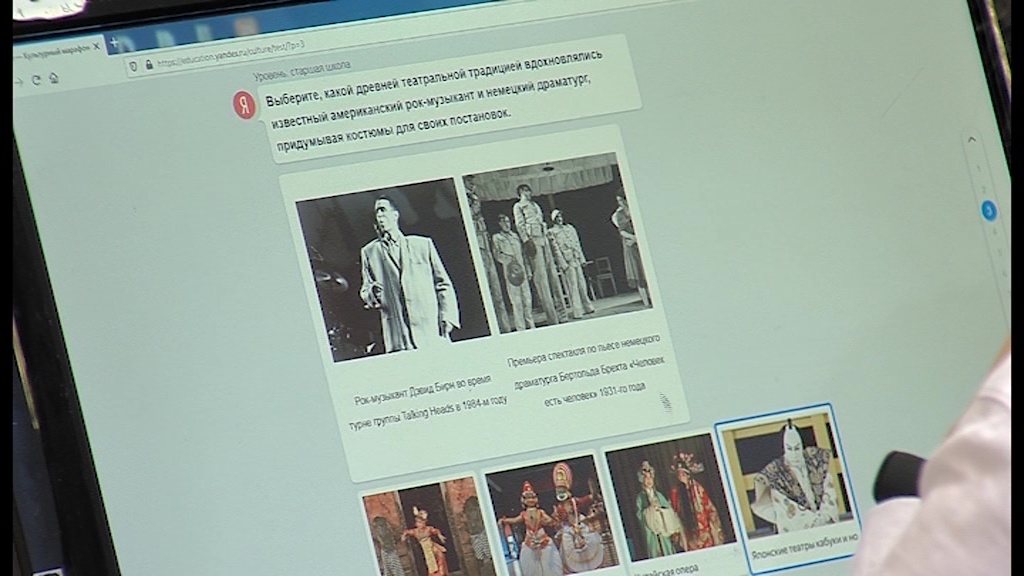Go to question 1 in the navigator
Viewport: 1024px width, 576px height.
click(979, 167)
